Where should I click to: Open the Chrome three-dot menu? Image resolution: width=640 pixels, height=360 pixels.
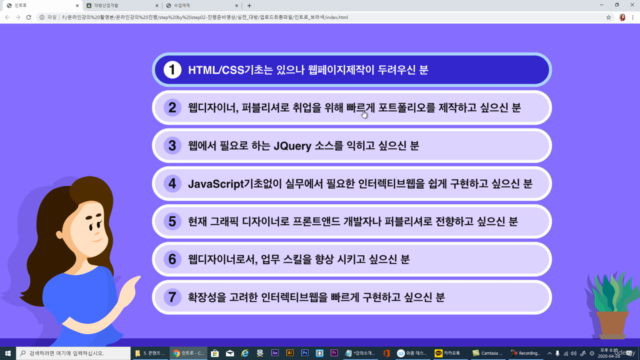(633, 17)
